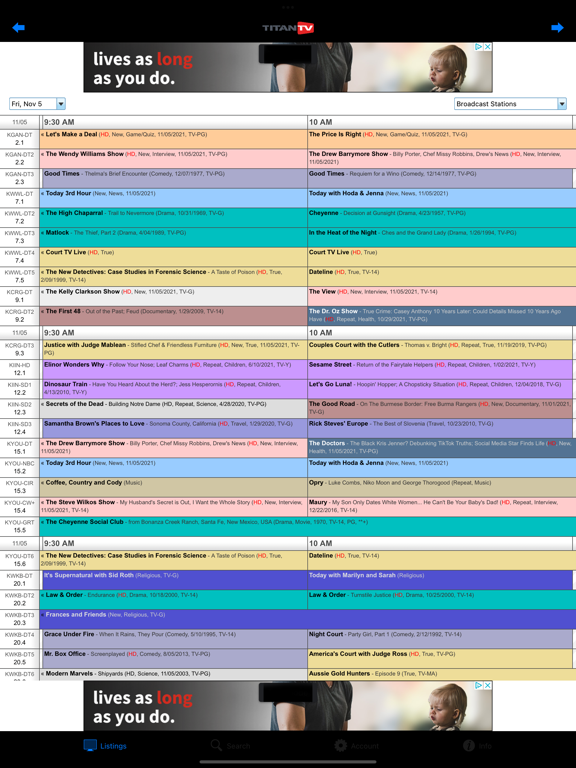This screenshot has height=768, width=576.
Task: Open Dinosaur Train listing
Action: pos(174,389)
